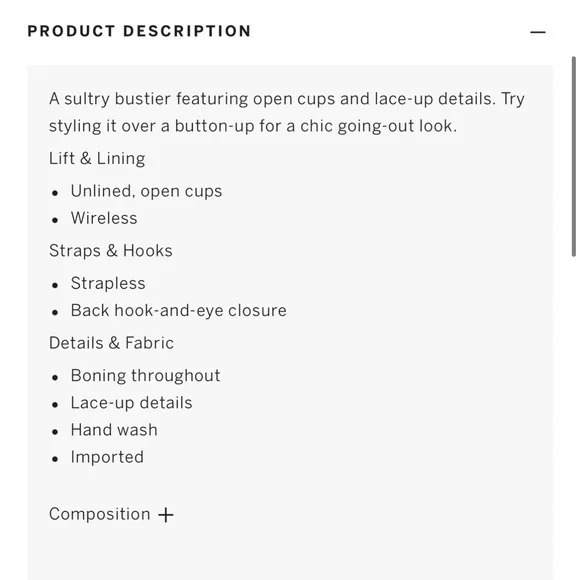The image size is (580, 580).
Task: Click the Boning throughout bullet
Action: 145,375
